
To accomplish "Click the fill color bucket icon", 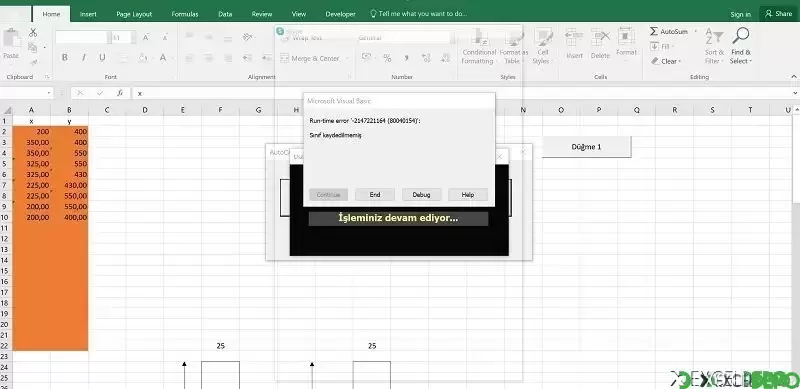I will [x=143, y=58].
